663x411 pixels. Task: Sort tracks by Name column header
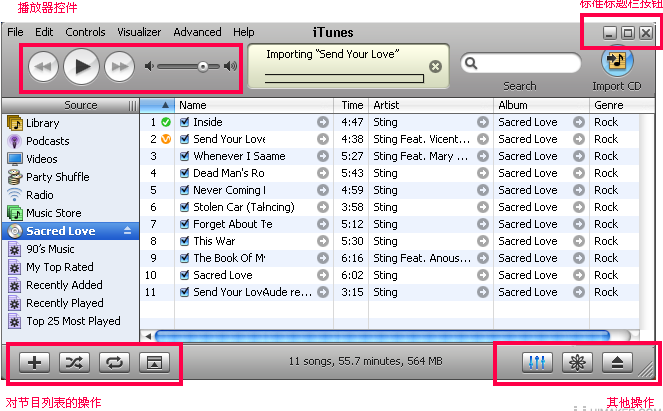(254, 105)
